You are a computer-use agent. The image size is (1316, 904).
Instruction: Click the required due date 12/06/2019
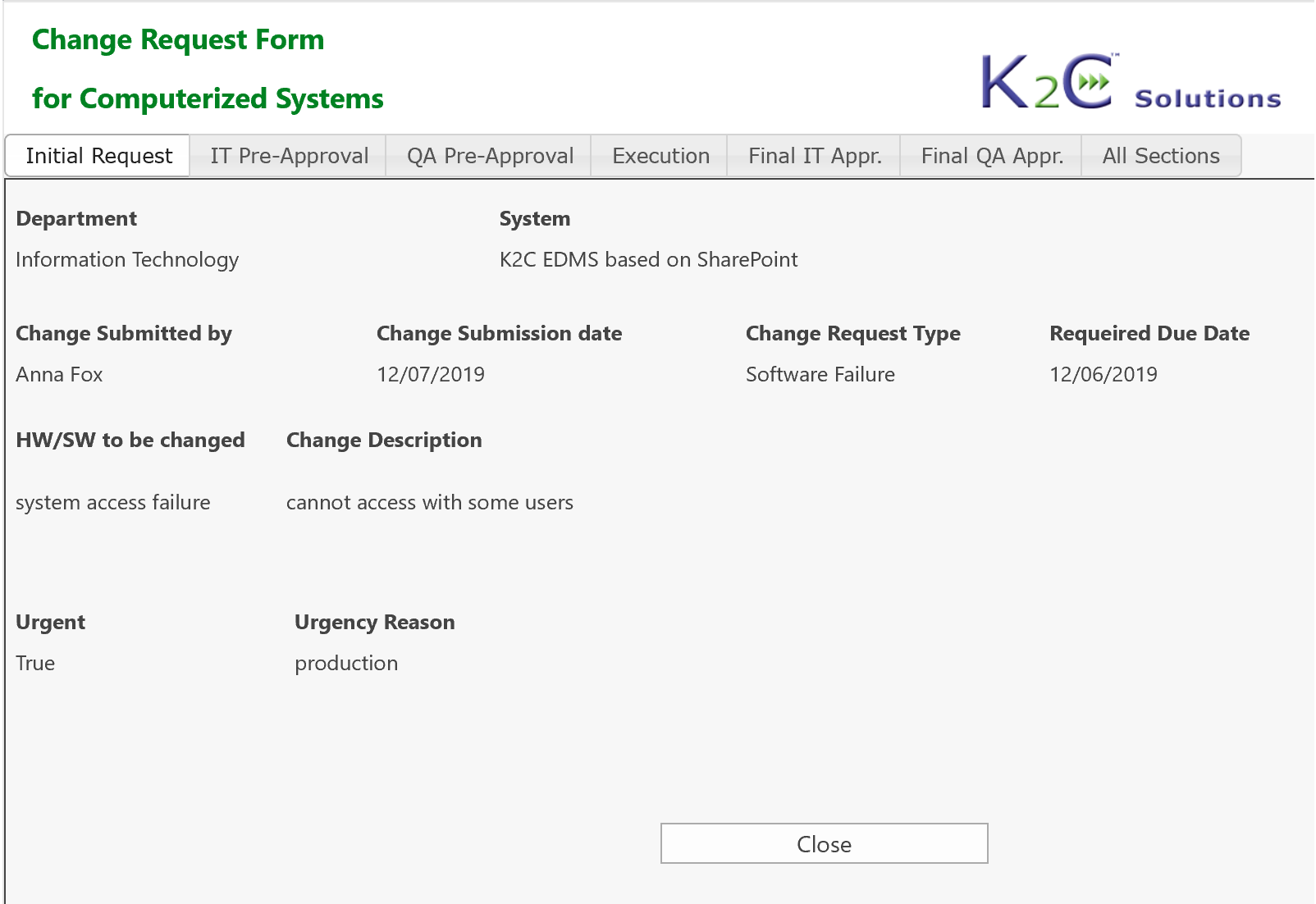tap(1104, 375)
